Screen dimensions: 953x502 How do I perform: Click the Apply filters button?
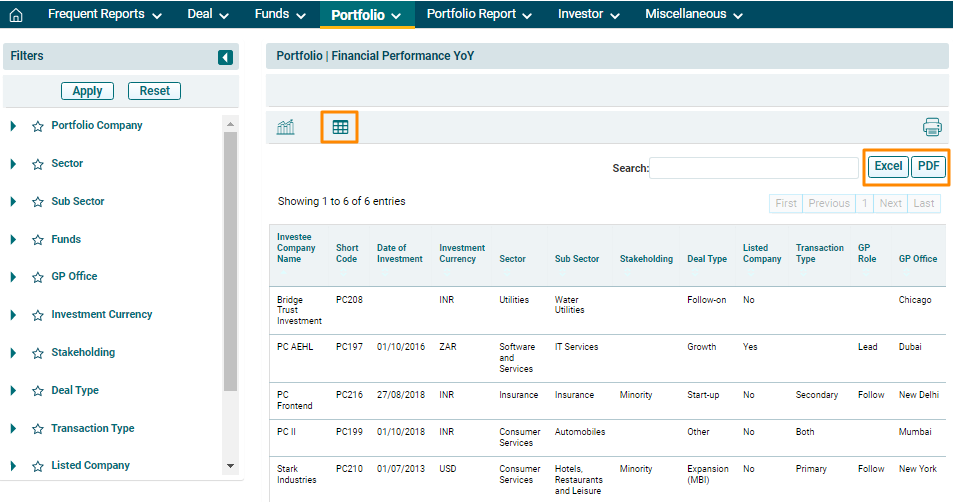[87, 91]
